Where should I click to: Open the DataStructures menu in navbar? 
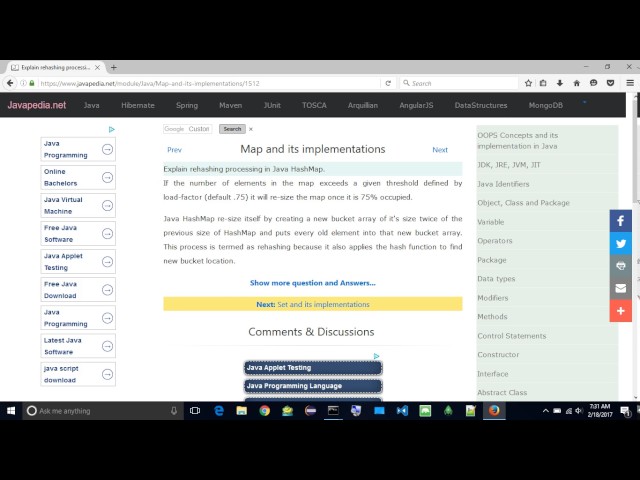click(481, 105)
